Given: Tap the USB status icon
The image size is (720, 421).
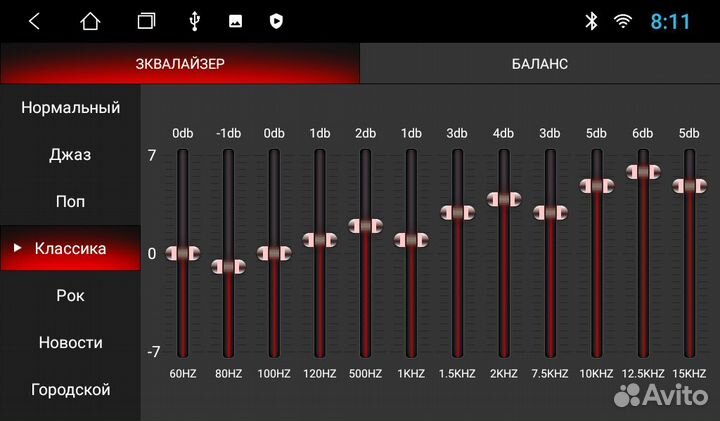Looking at the screenshot, I should point(194,21).
